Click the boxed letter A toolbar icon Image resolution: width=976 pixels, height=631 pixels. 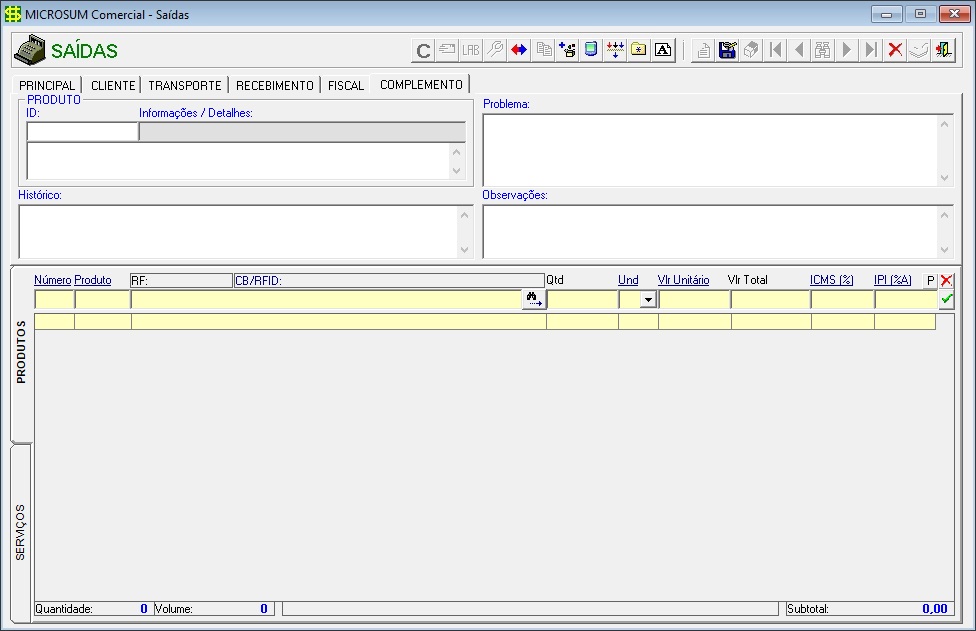point(662,50)
